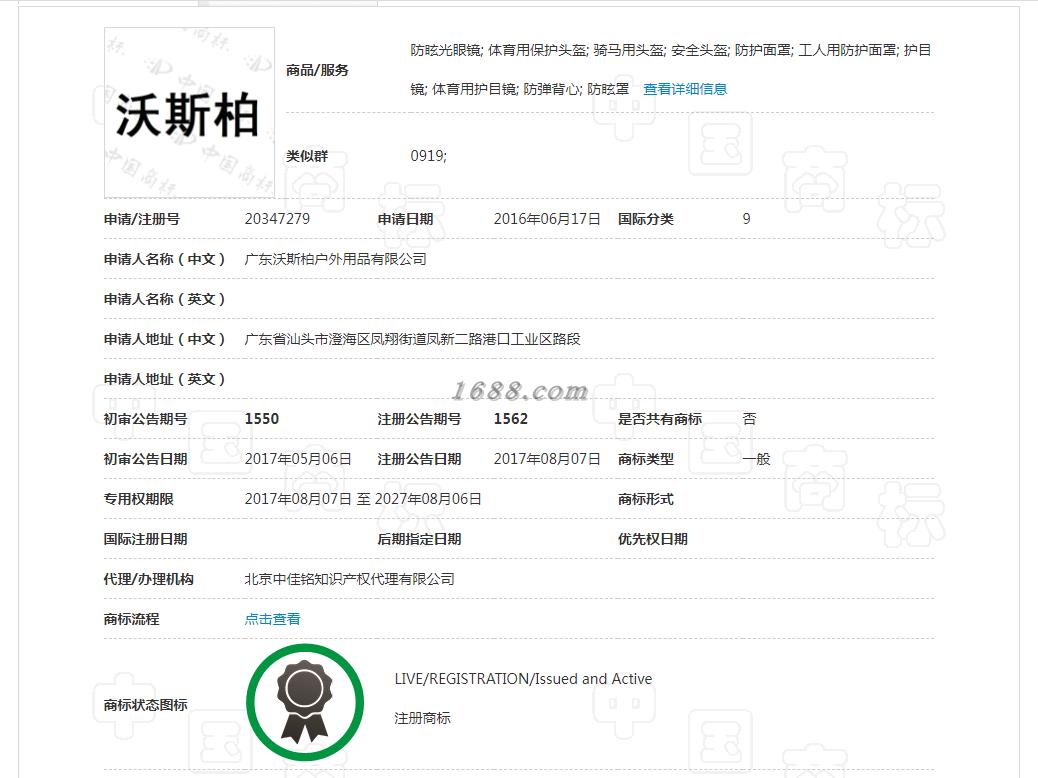Select similar group value 0919;

(x=428, y=156)
